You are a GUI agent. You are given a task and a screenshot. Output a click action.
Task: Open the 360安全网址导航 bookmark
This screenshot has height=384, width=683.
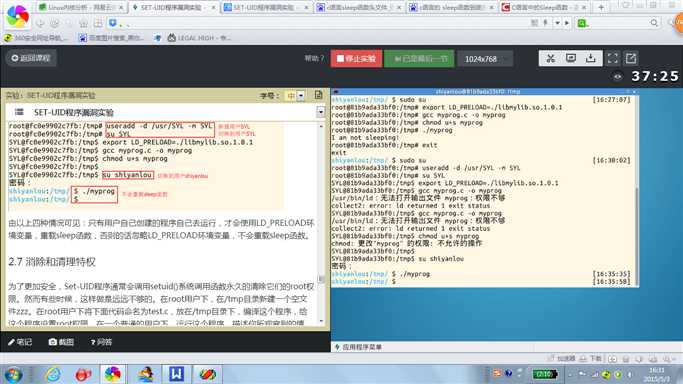(36, 38)
